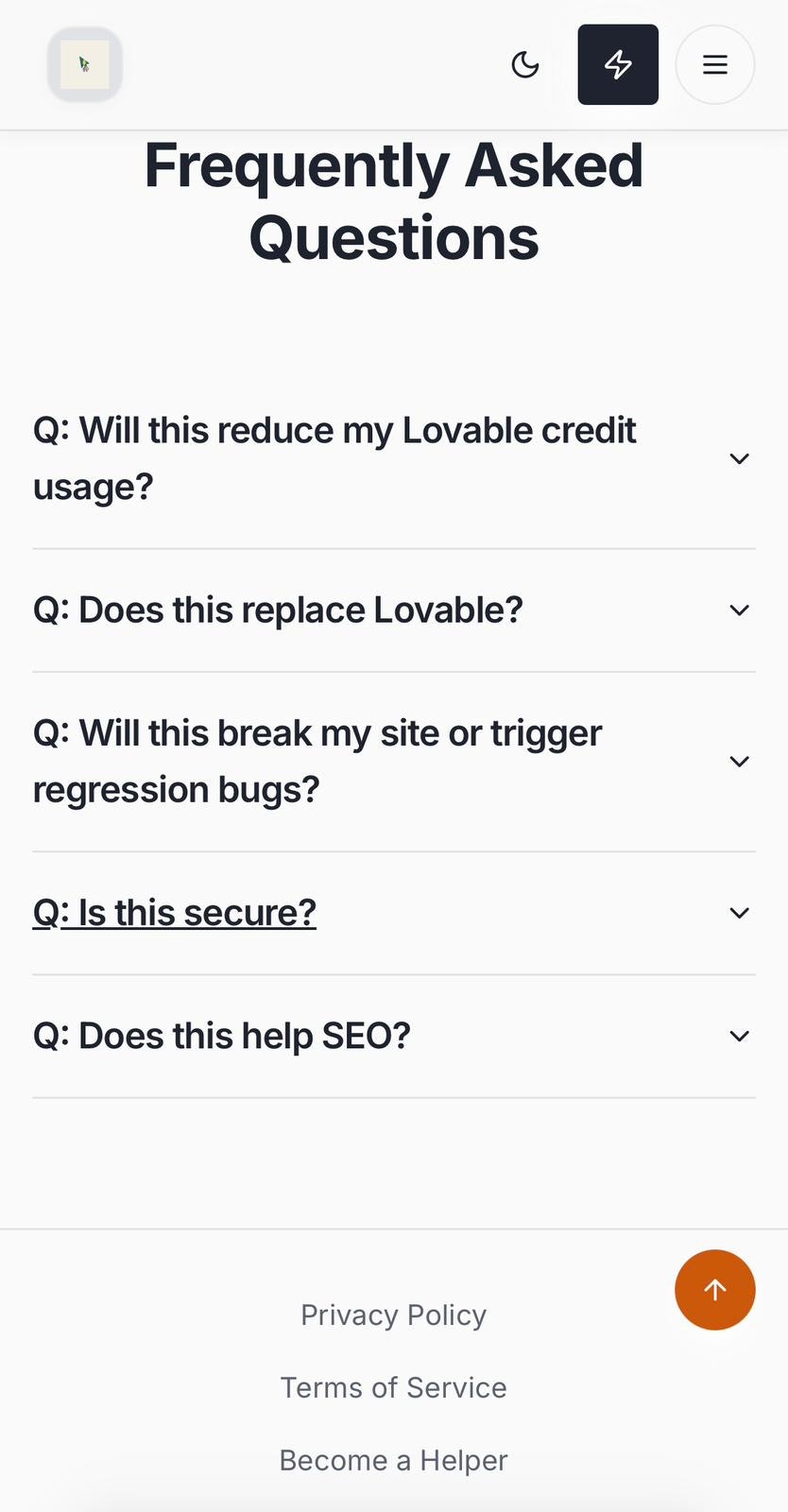Open the Terms of Service link
This screenshot has width=788, height=1512.
point(393,1387)
